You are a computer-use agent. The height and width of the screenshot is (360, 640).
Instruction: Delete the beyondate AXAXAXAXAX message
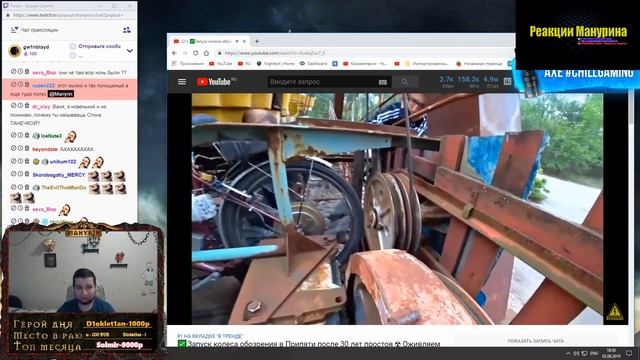[27, 148]
